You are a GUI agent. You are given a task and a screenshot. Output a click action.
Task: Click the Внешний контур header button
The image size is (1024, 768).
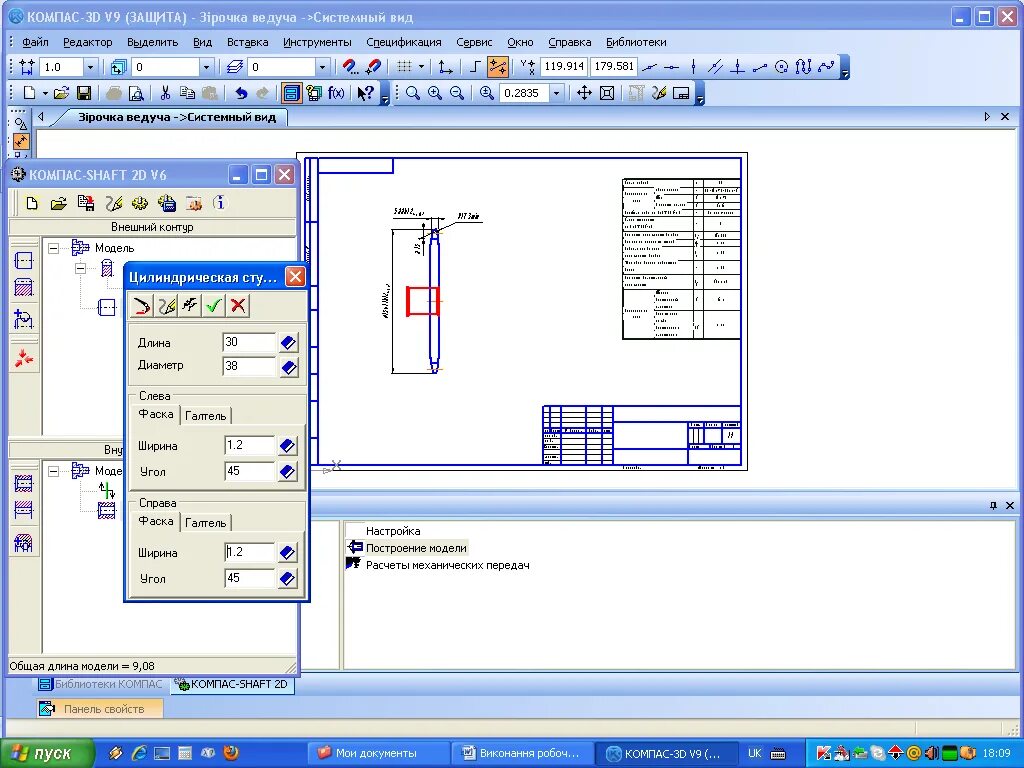[x=152, y=227]
